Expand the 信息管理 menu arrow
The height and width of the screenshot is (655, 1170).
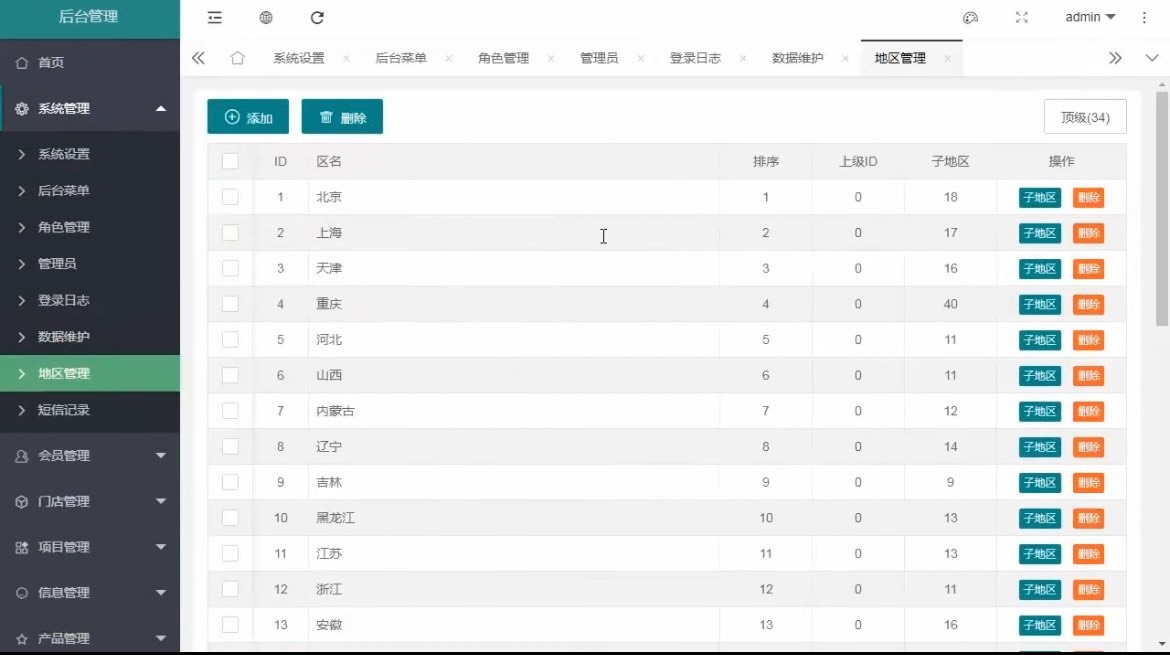click(160, 593)
